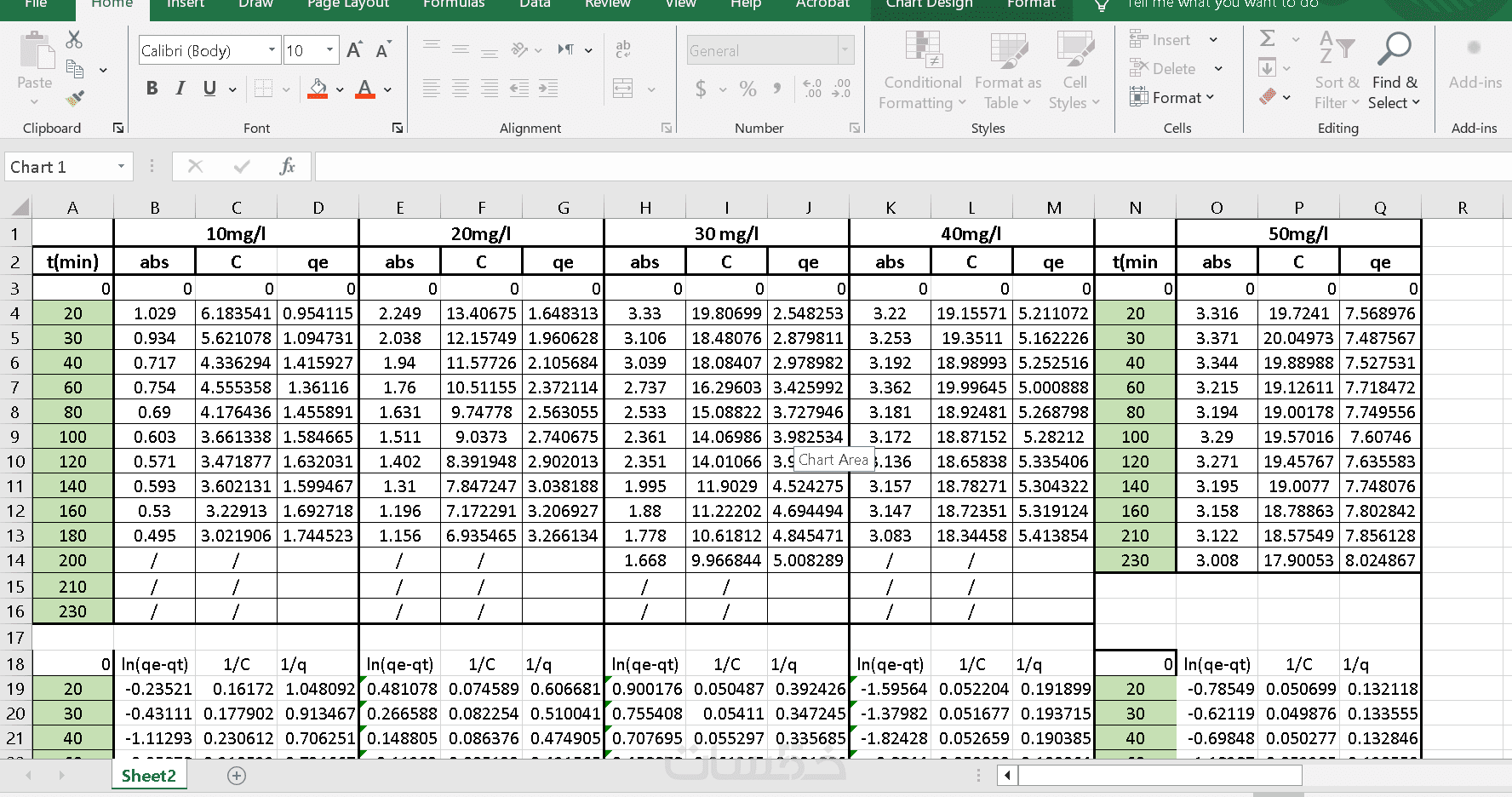Toggle Underline formatting
This screenshot has width=1512, height=797.
pyautogui.click(x=209, y=89)
